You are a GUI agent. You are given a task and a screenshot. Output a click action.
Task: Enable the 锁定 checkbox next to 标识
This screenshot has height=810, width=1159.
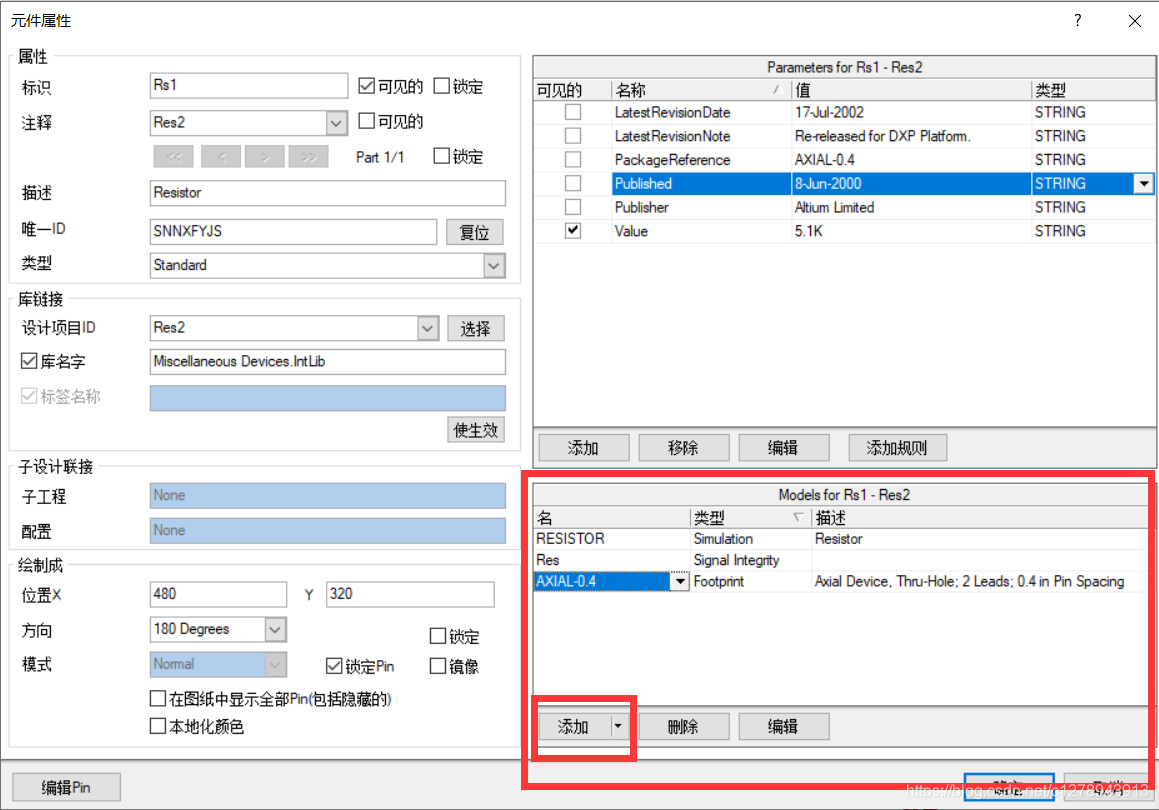click(x=442, y=87)
